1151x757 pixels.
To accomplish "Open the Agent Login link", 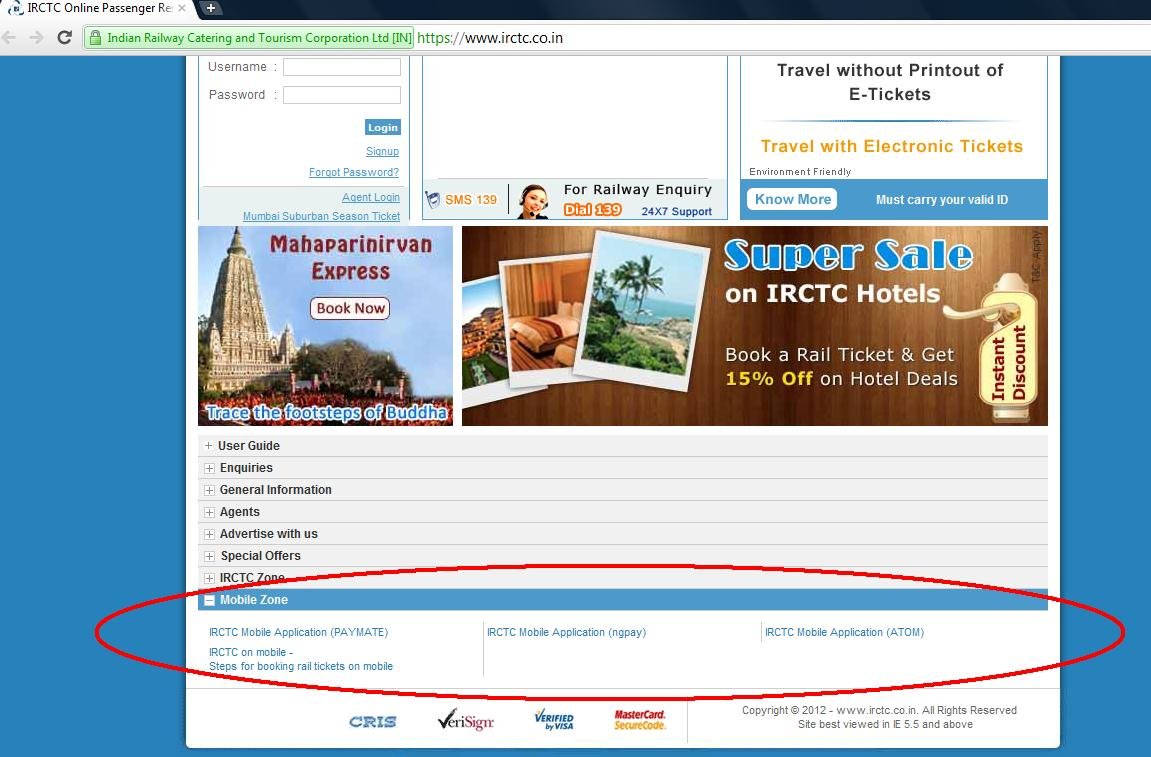I will [x=371, y=197].
